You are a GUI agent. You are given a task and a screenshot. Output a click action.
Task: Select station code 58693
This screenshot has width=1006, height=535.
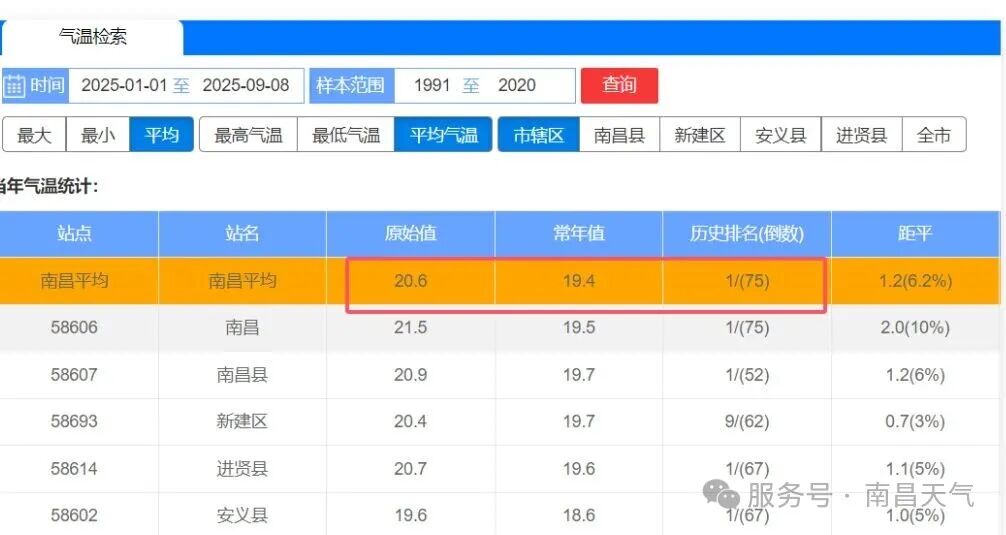[74, 421]
